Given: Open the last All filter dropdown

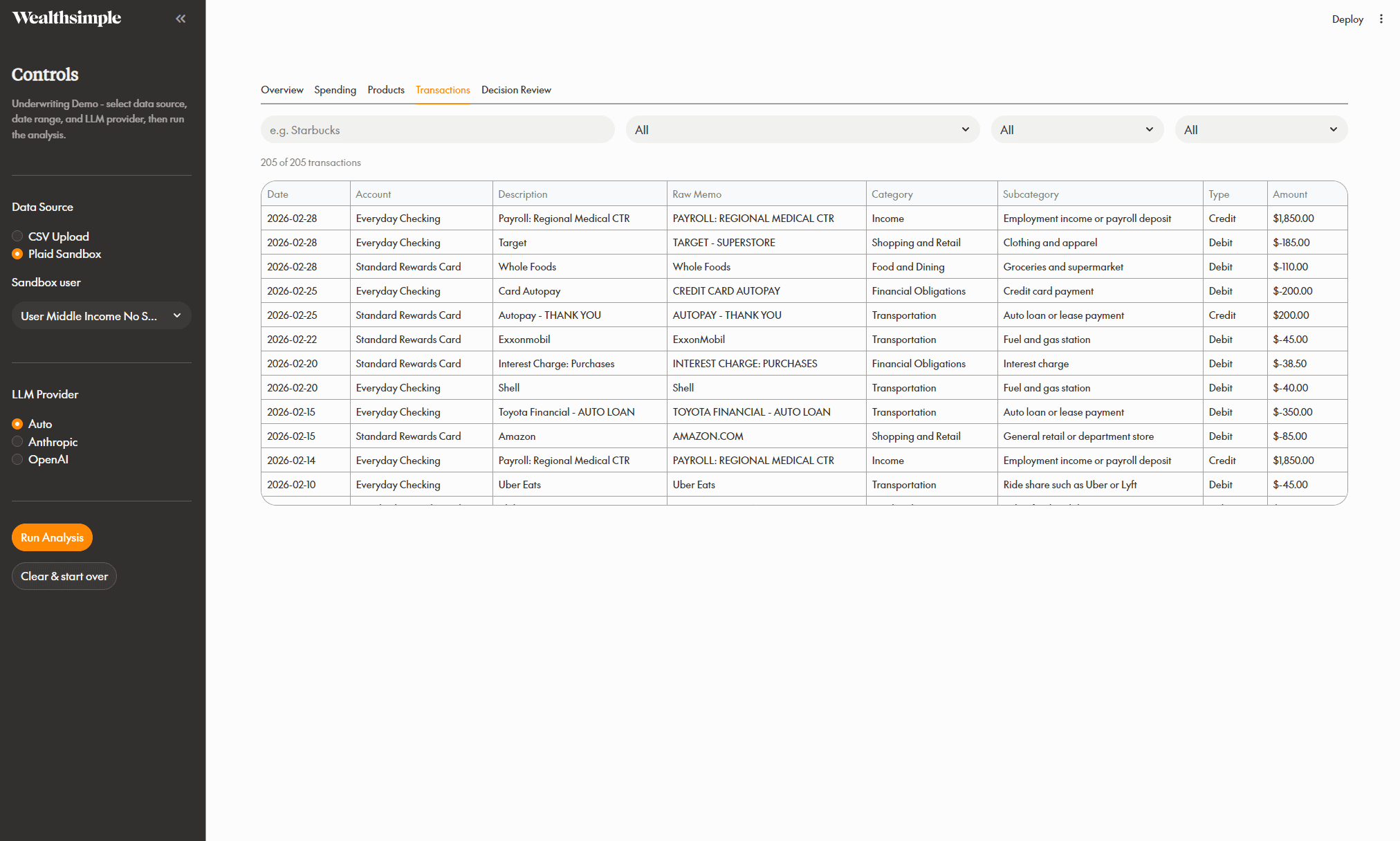Looking at the screenshot, I should (x=1261, y=130).
